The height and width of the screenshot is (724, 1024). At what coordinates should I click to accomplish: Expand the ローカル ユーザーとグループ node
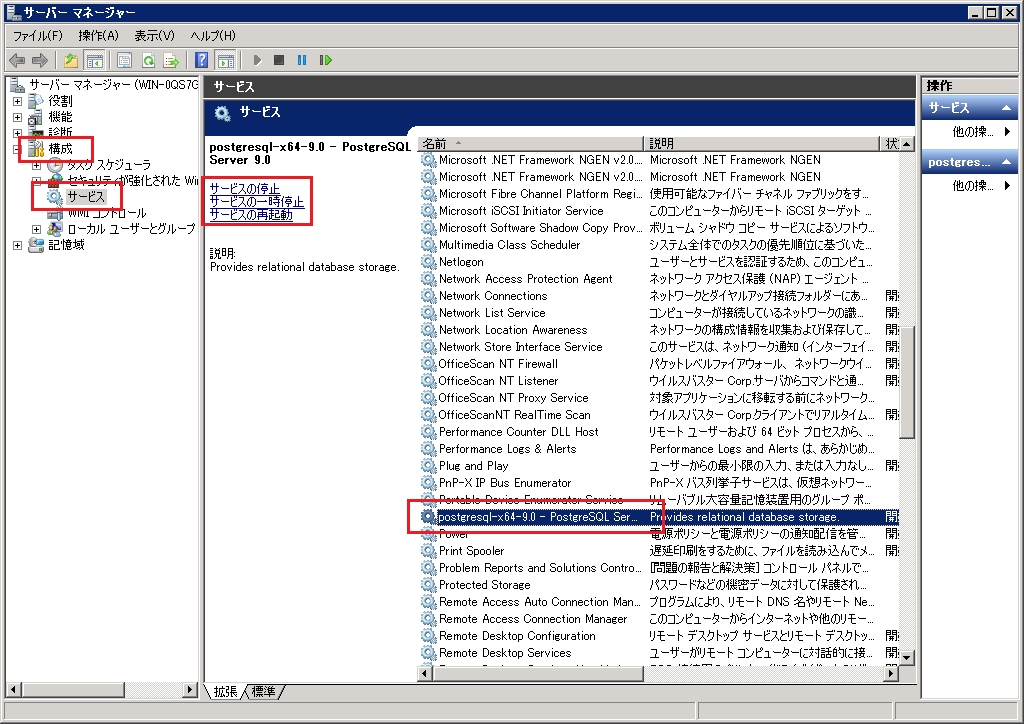pos(36,229)
